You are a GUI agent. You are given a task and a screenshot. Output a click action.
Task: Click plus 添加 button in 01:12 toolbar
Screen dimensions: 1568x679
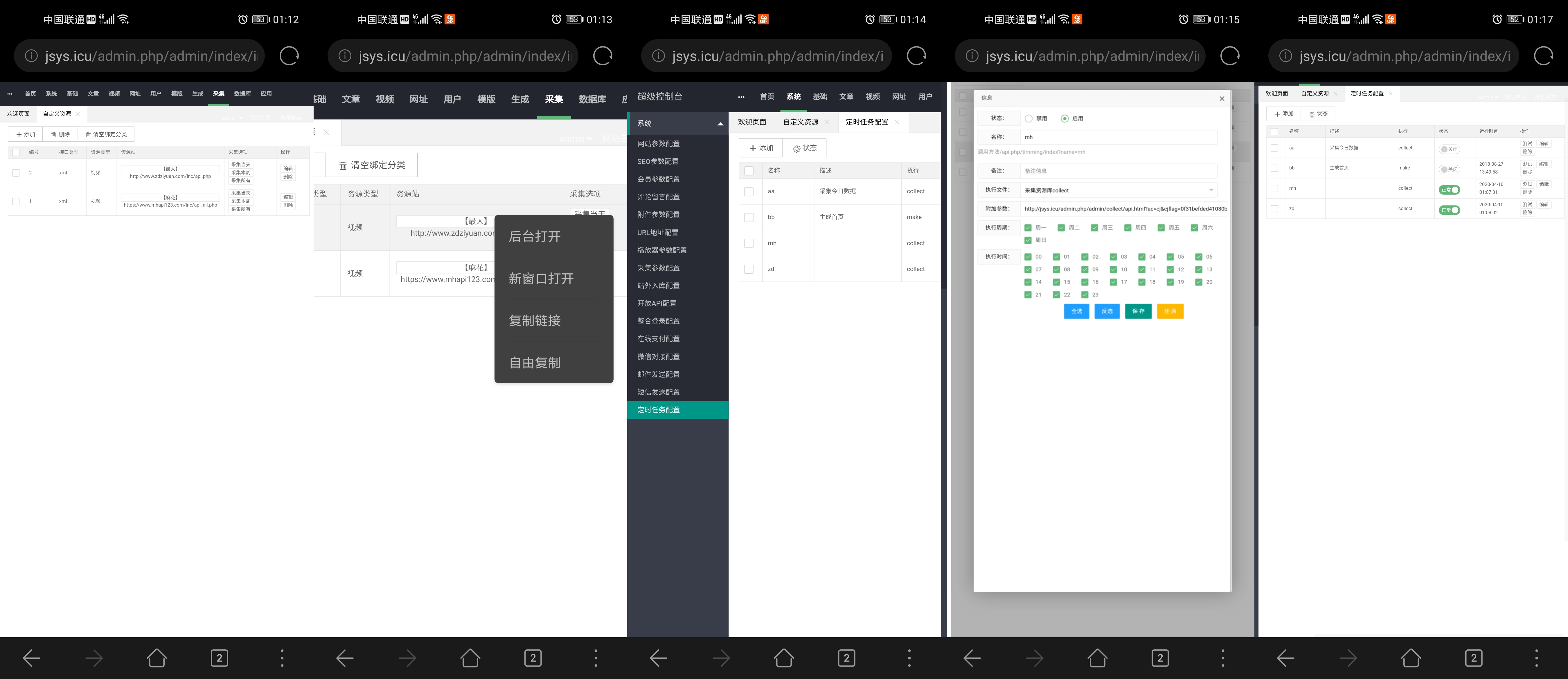26,134
